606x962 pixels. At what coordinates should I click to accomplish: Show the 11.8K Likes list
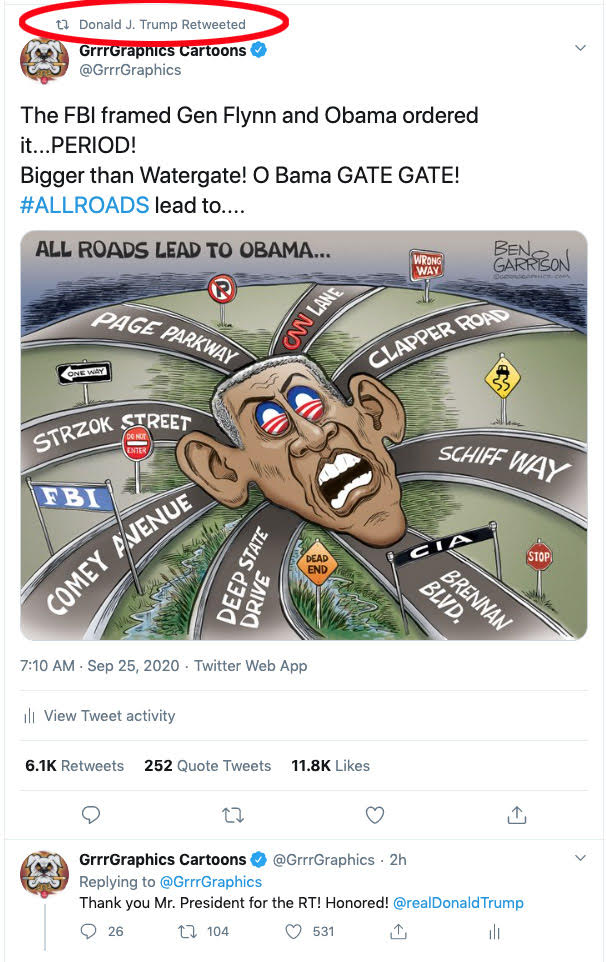point(331,765)
